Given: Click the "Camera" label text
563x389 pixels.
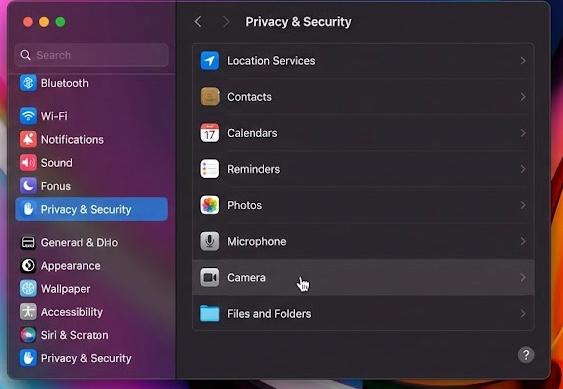Looking at the screenshot, I should pos(246,277).
